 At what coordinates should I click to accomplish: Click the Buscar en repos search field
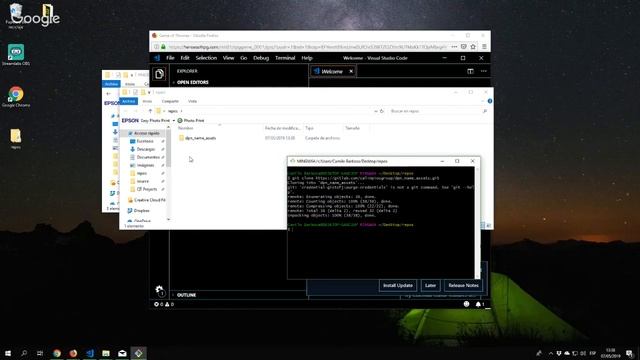coord(438,111)
